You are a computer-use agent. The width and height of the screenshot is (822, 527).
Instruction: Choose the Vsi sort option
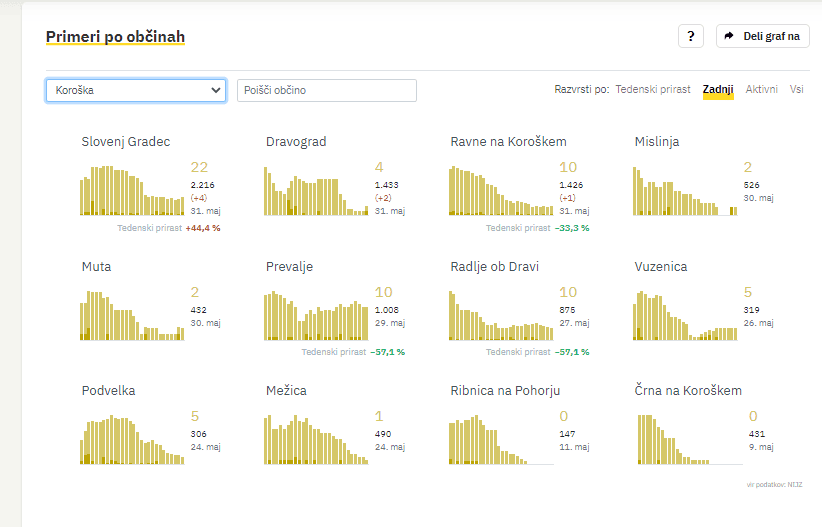tap(796, 90)
